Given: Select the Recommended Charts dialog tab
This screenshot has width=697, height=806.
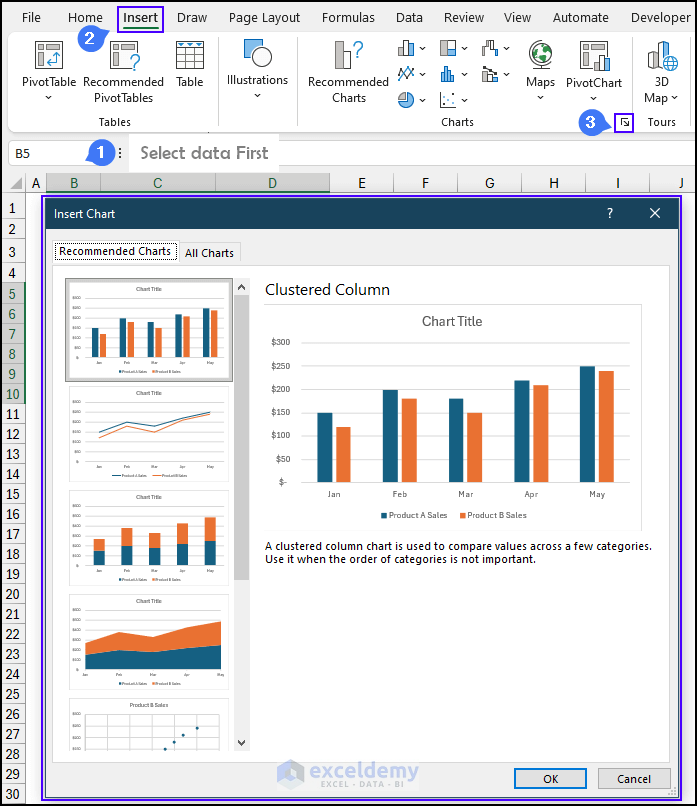Looking at the screenshot, I should pos(115,251).
